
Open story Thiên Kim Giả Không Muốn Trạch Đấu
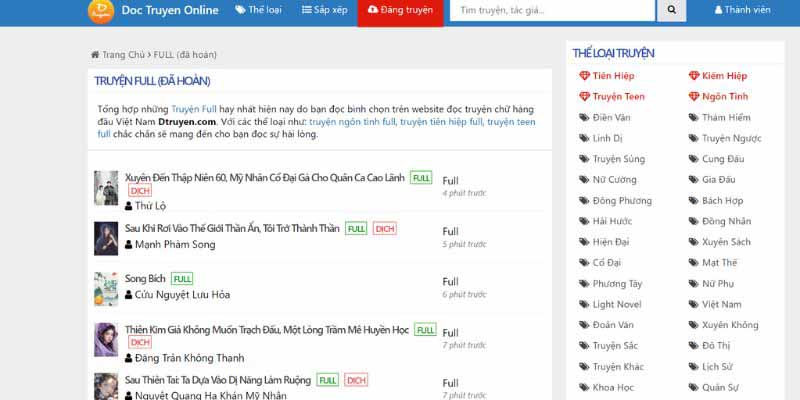coord(267,330)
